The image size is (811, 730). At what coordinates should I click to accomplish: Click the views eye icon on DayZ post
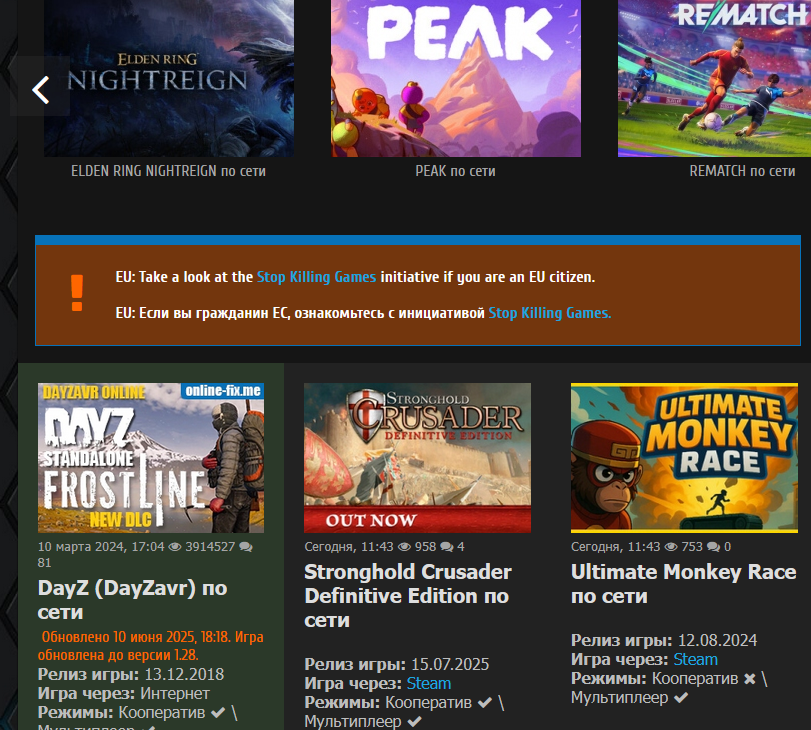(x=175, y=547)
